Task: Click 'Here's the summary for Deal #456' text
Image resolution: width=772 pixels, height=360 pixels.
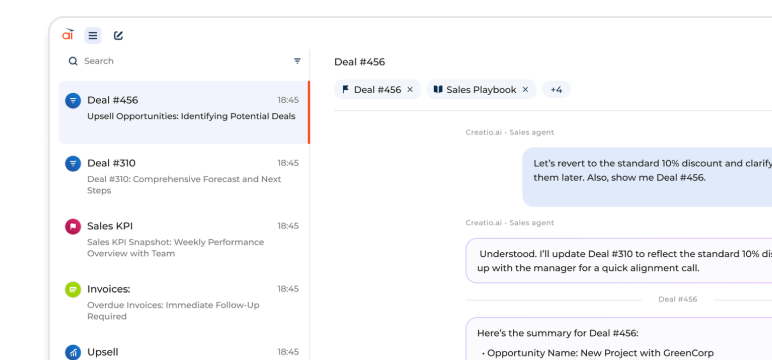Action: [x=558, y=333]
